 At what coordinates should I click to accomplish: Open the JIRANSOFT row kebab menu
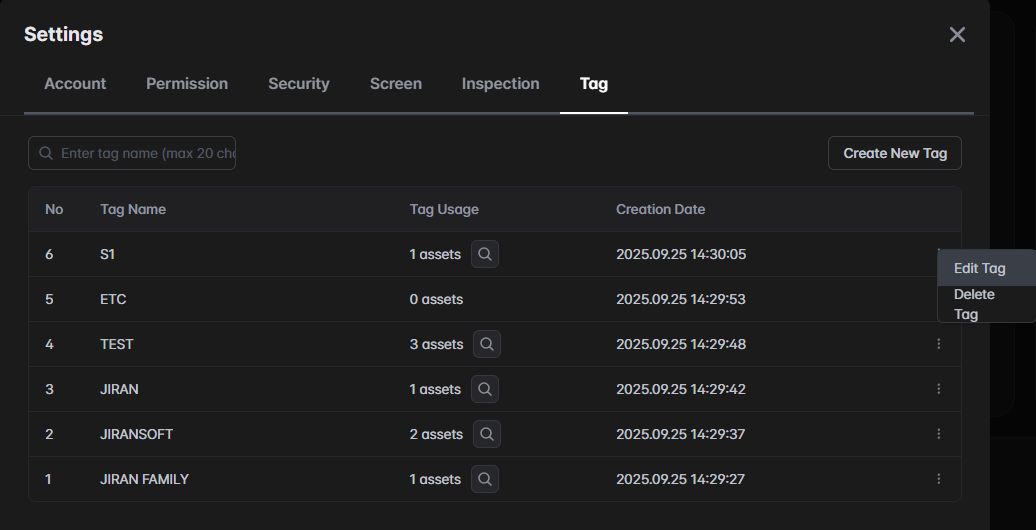tap(938, 434)
